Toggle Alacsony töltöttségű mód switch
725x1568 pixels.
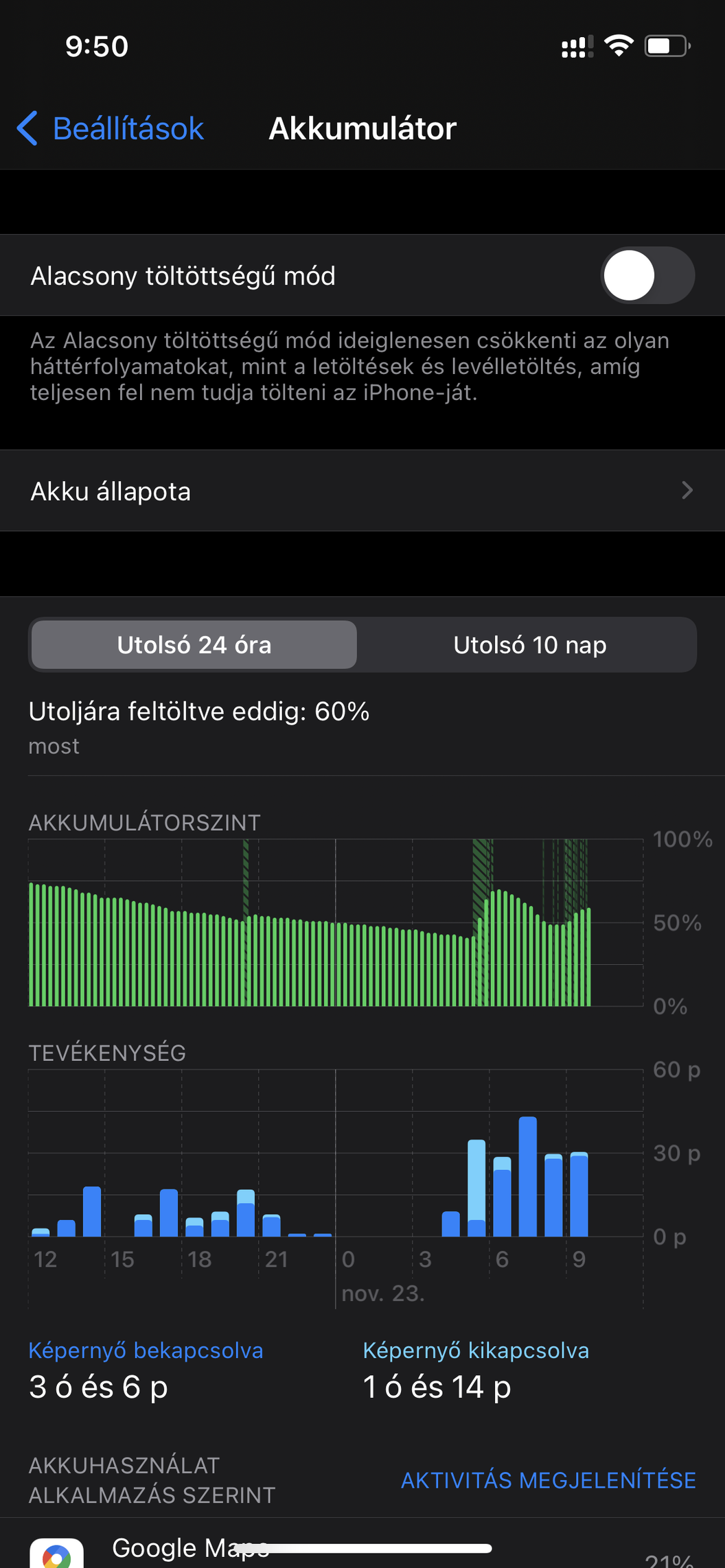point(647,275)
